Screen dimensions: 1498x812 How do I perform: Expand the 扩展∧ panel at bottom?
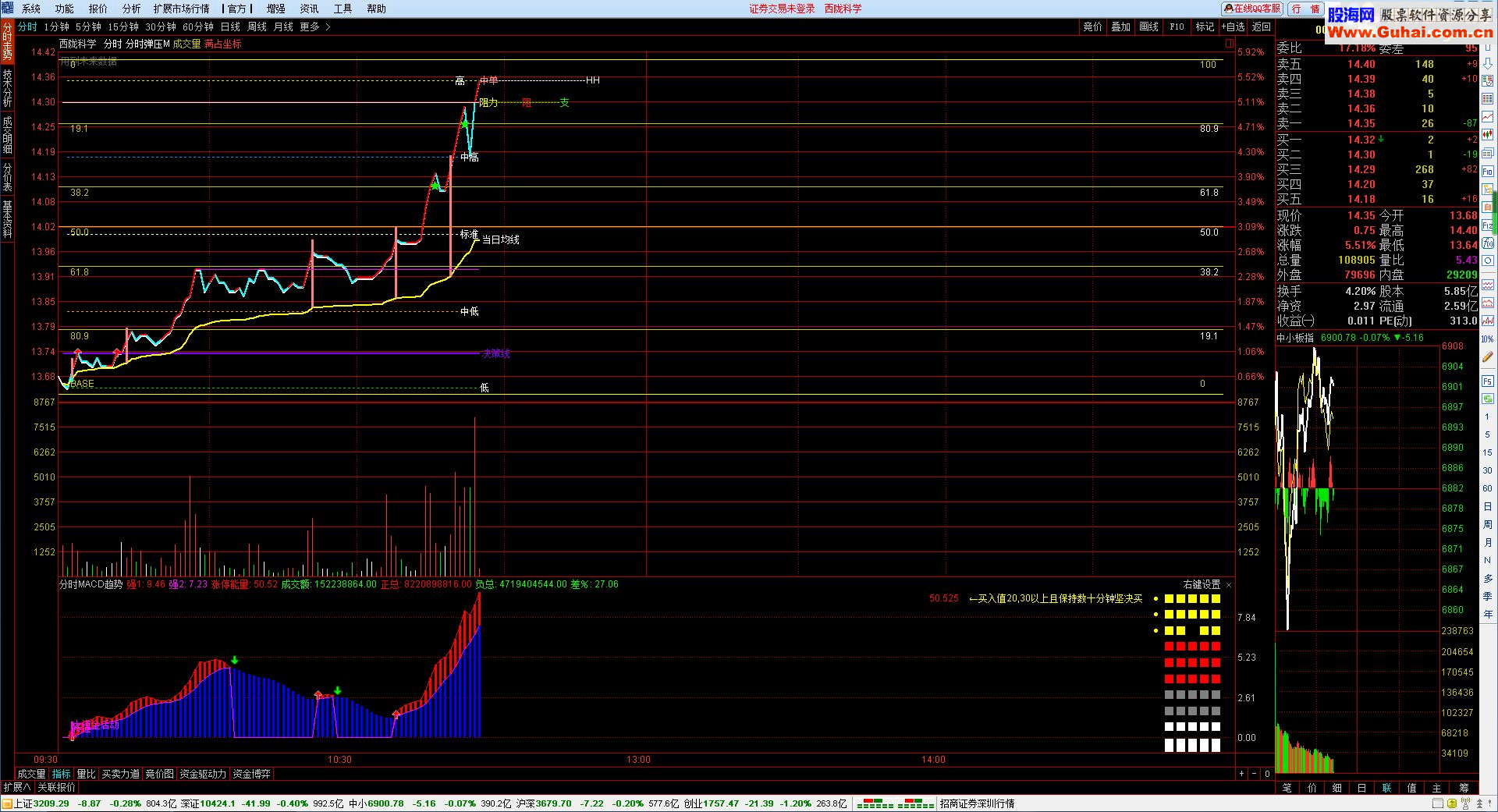(x=16, y=788)
